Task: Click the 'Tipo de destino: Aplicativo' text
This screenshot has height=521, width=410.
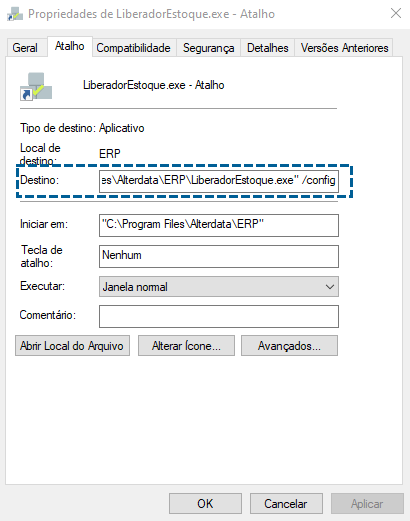Action: pos(82,128)
